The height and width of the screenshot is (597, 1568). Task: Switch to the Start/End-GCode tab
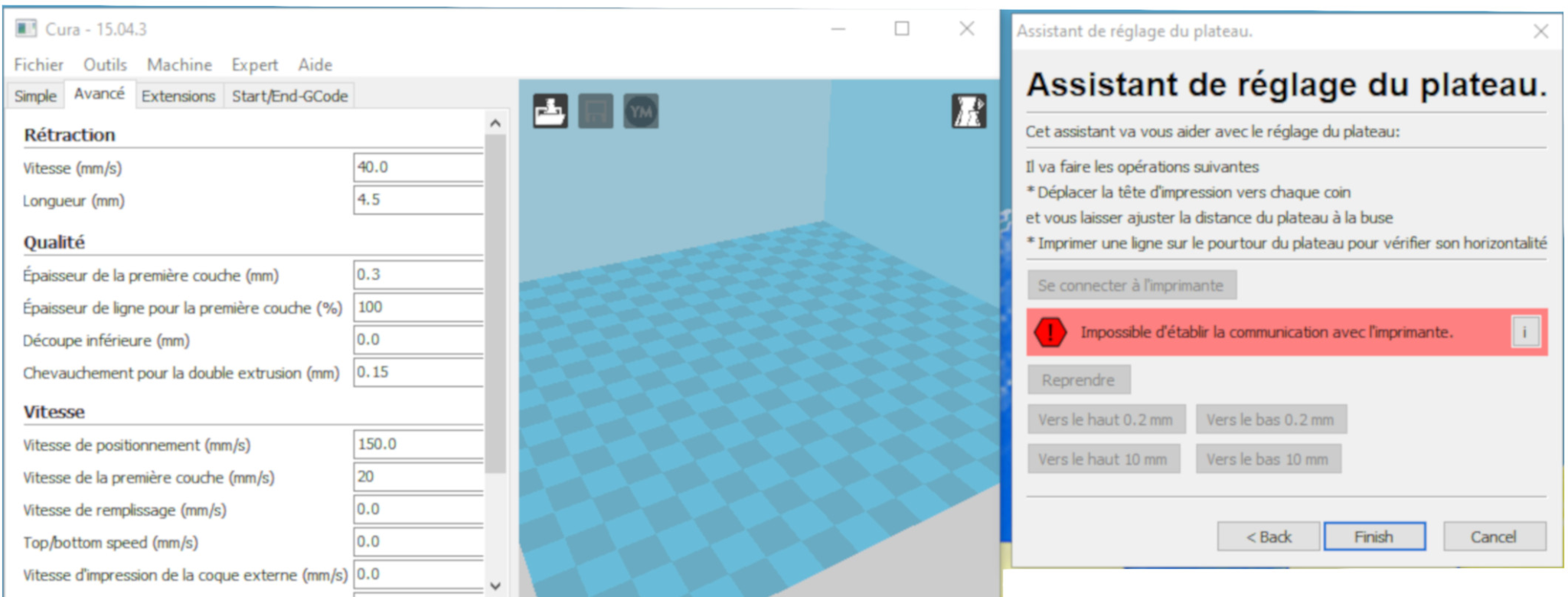[289, 96]
